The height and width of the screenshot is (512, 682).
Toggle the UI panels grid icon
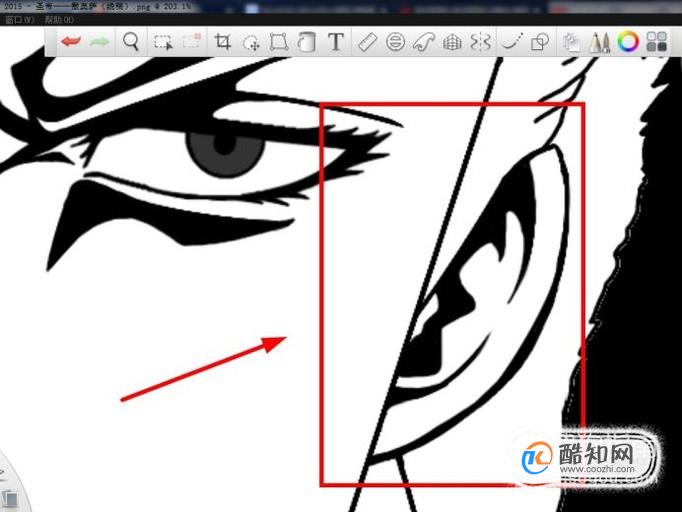(656, 42)
